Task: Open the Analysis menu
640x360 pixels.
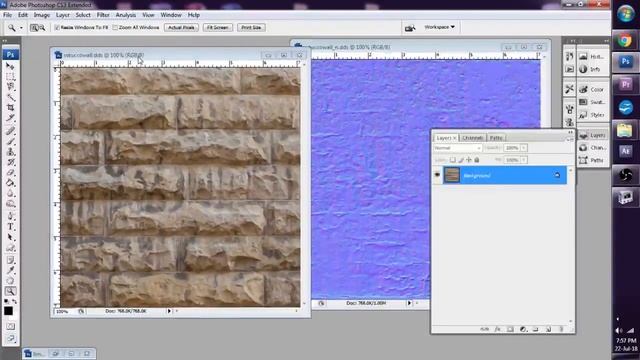Action: coord(126,15)
